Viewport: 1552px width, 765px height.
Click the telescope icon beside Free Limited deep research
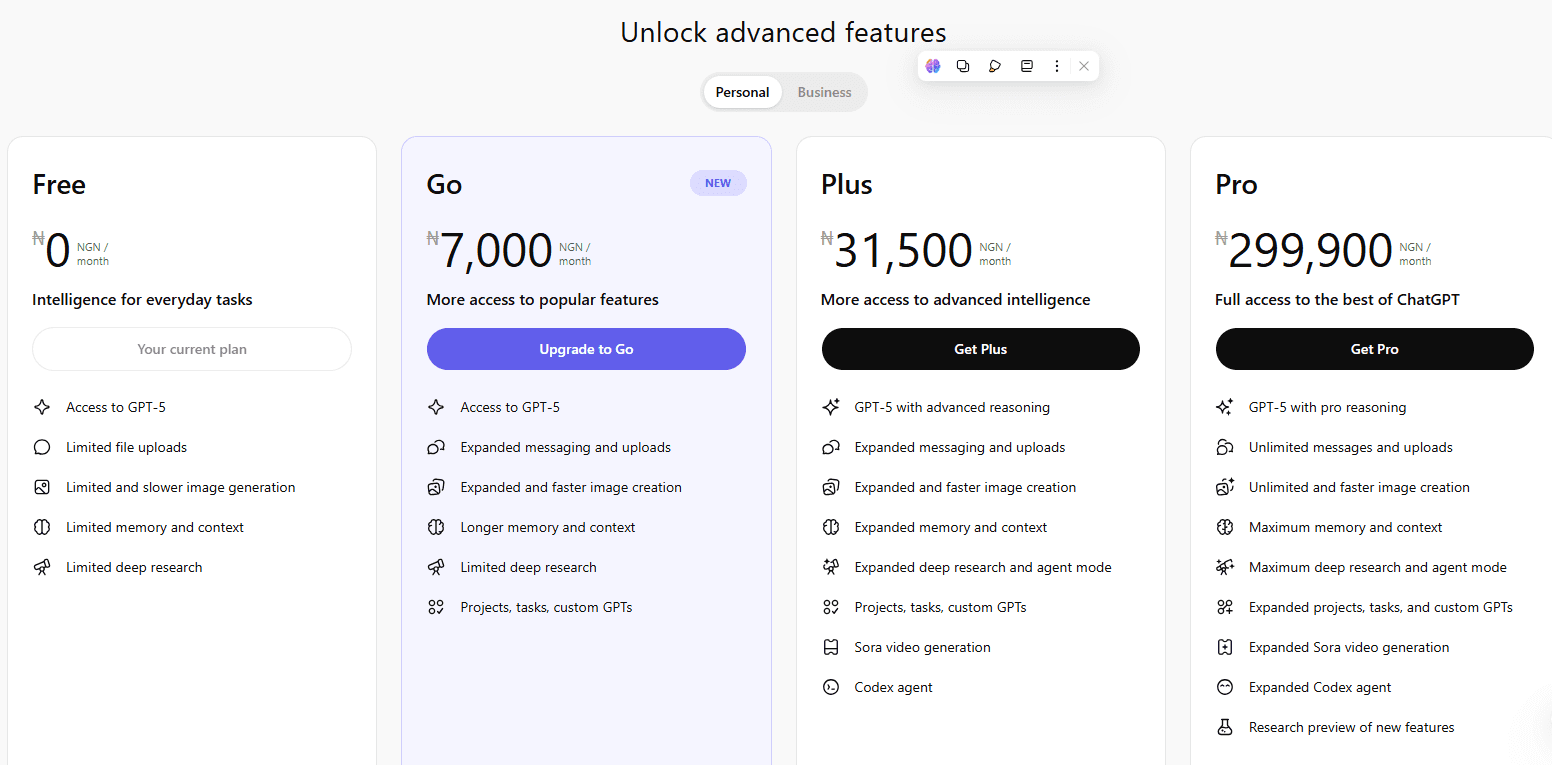42,567
